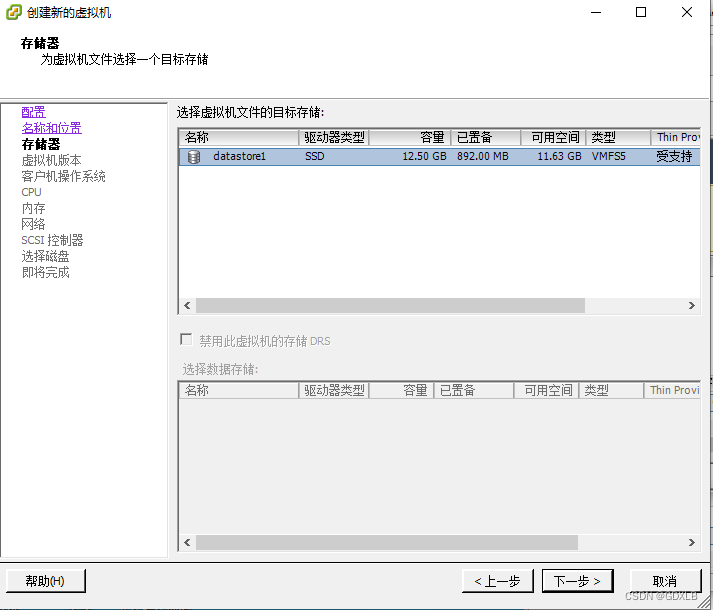
Task: Select 选择磁盘 in the wizard steps
Action: pyautogui.click(x=45, y=256)
